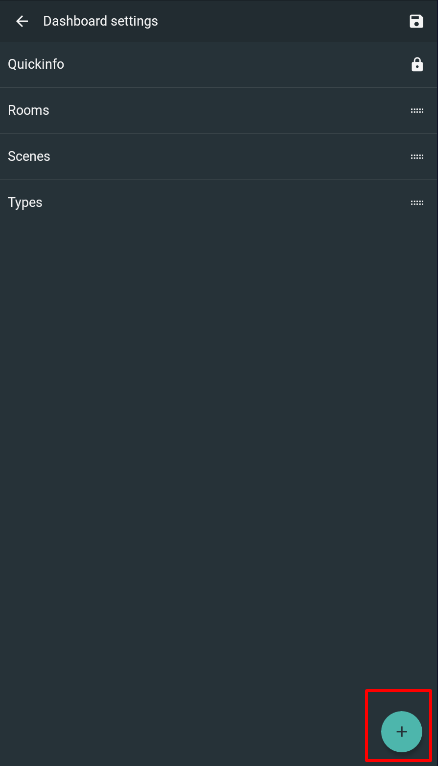Image resolution: width=438 pixels, height=766 pixels.
Task: Go back using the arrow icon
Action: click(22, 21)
